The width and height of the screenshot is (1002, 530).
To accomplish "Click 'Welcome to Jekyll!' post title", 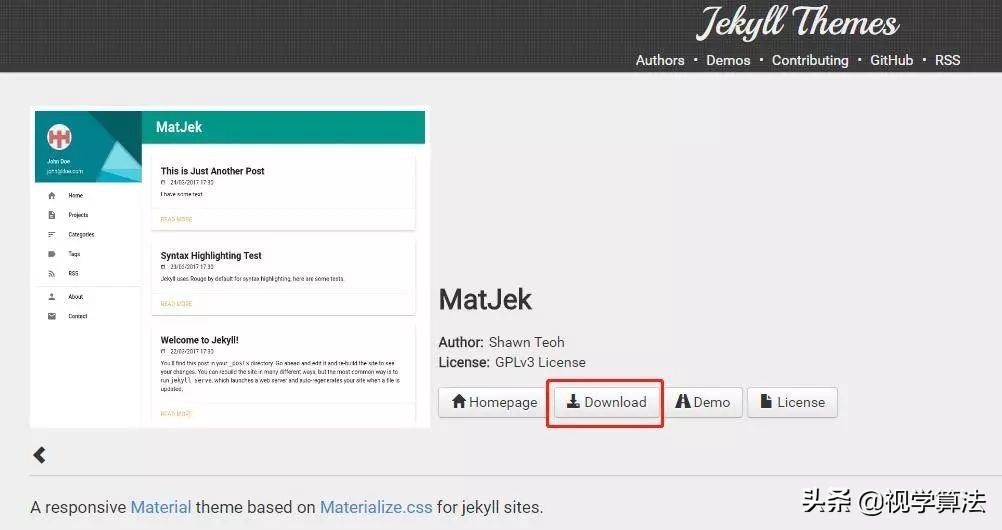I will pos(199,340).
